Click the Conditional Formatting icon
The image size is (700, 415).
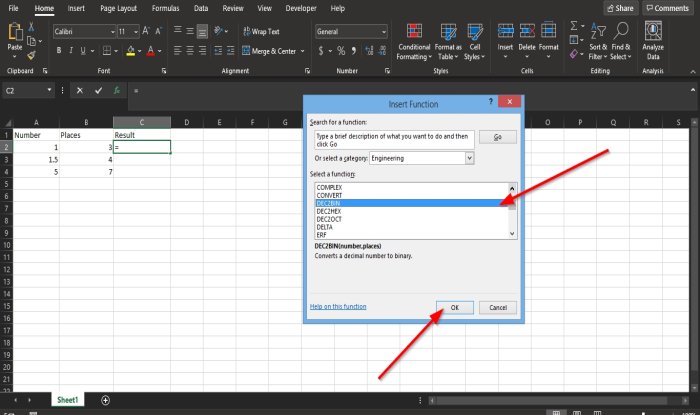tap(413, 32)
